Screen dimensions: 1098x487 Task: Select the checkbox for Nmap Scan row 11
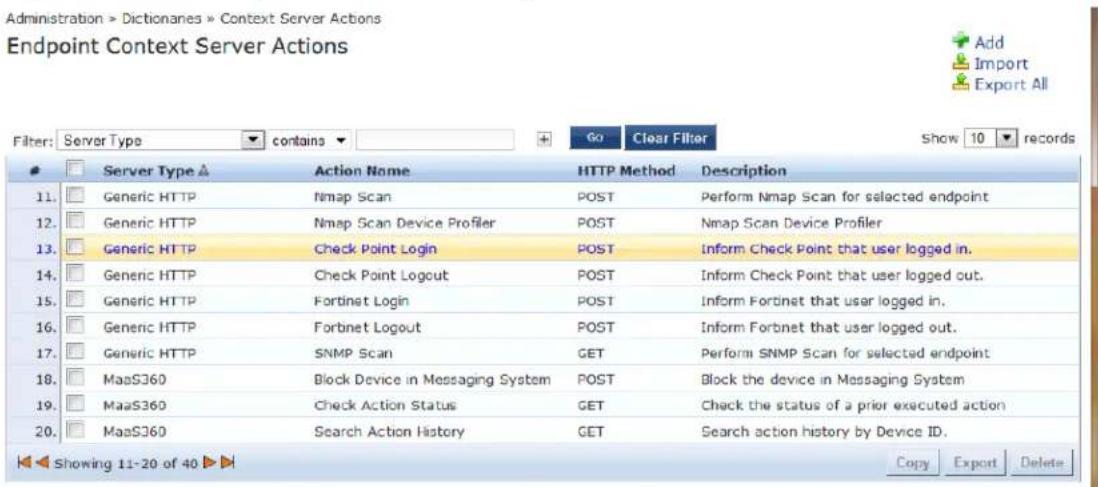point(74,197)
